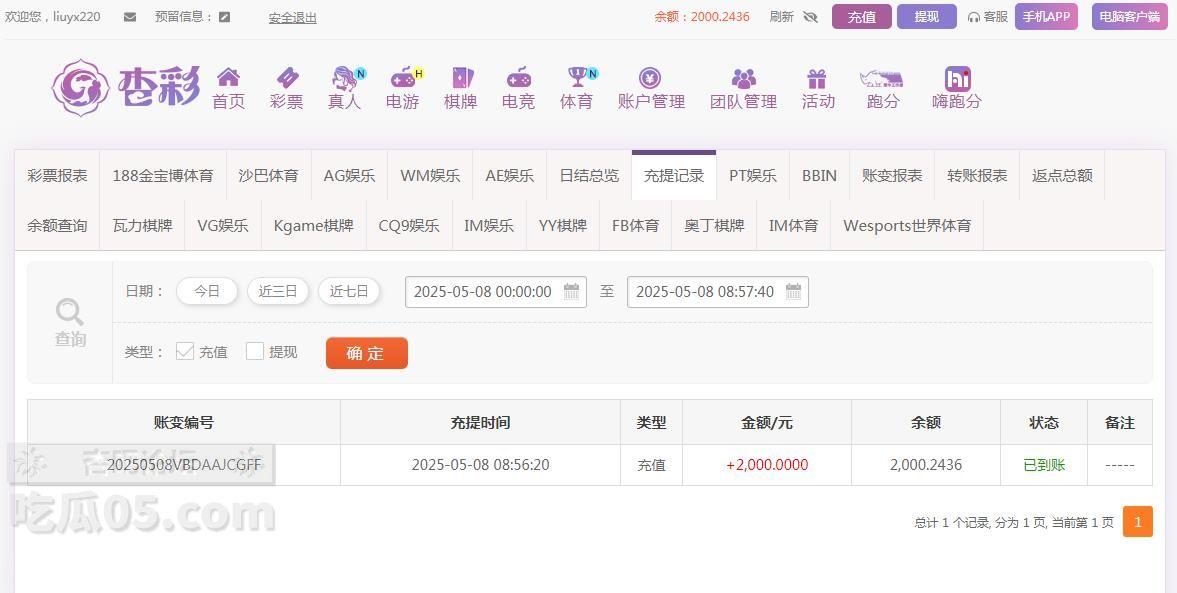Screen dimensions: 1177x593
Task: Open the start date calendar picker
Action: (x=571, y=291)
